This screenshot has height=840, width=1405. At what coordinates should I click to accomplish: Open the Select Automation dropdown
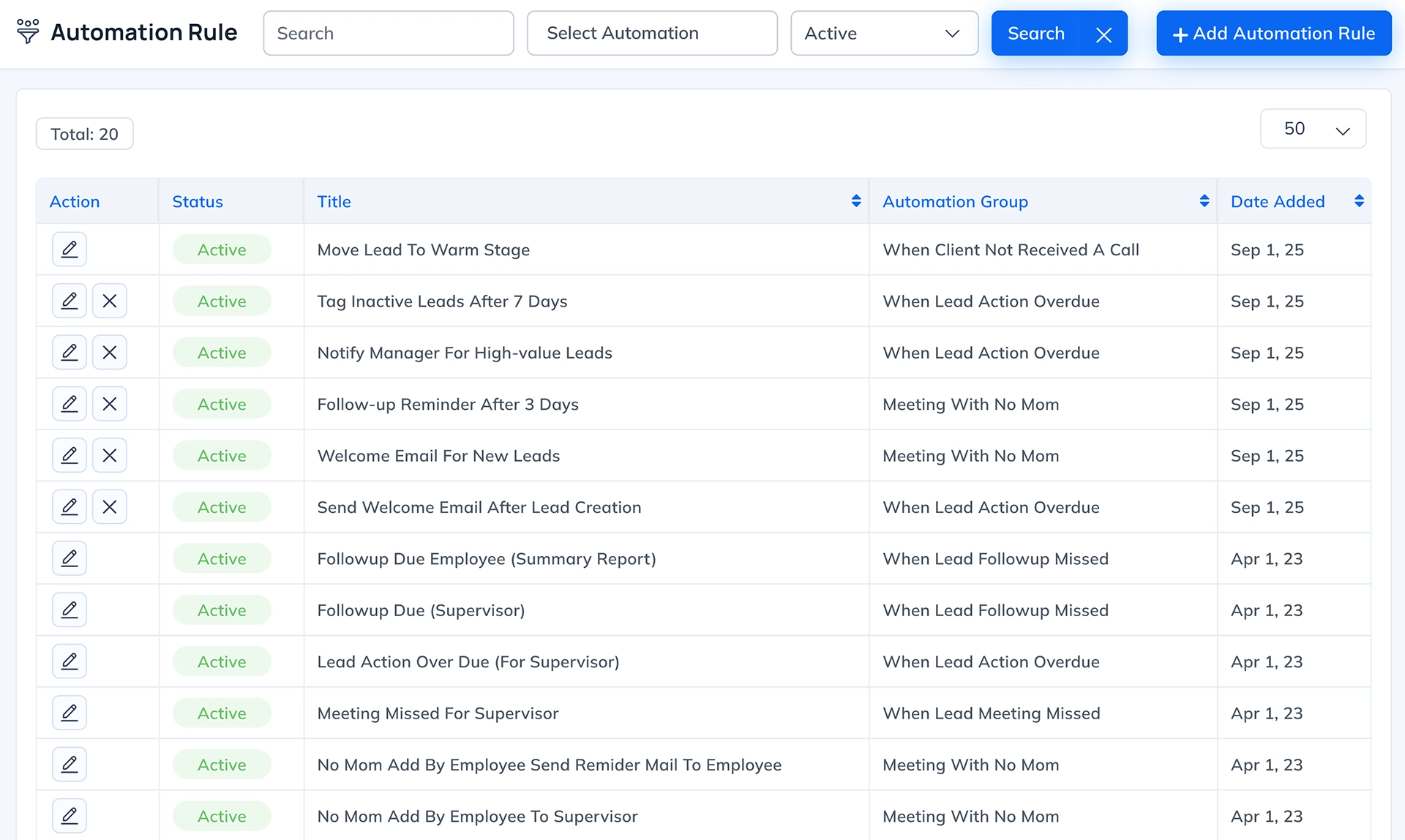click(x=651, y=34)
